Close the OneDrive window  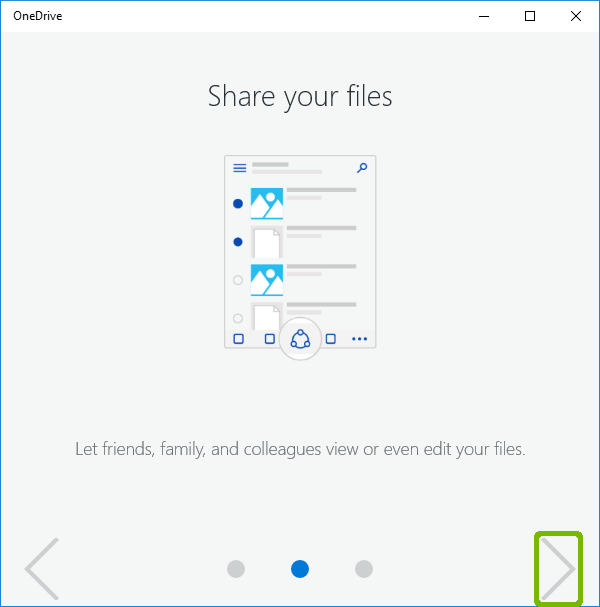tap(576, 16)
